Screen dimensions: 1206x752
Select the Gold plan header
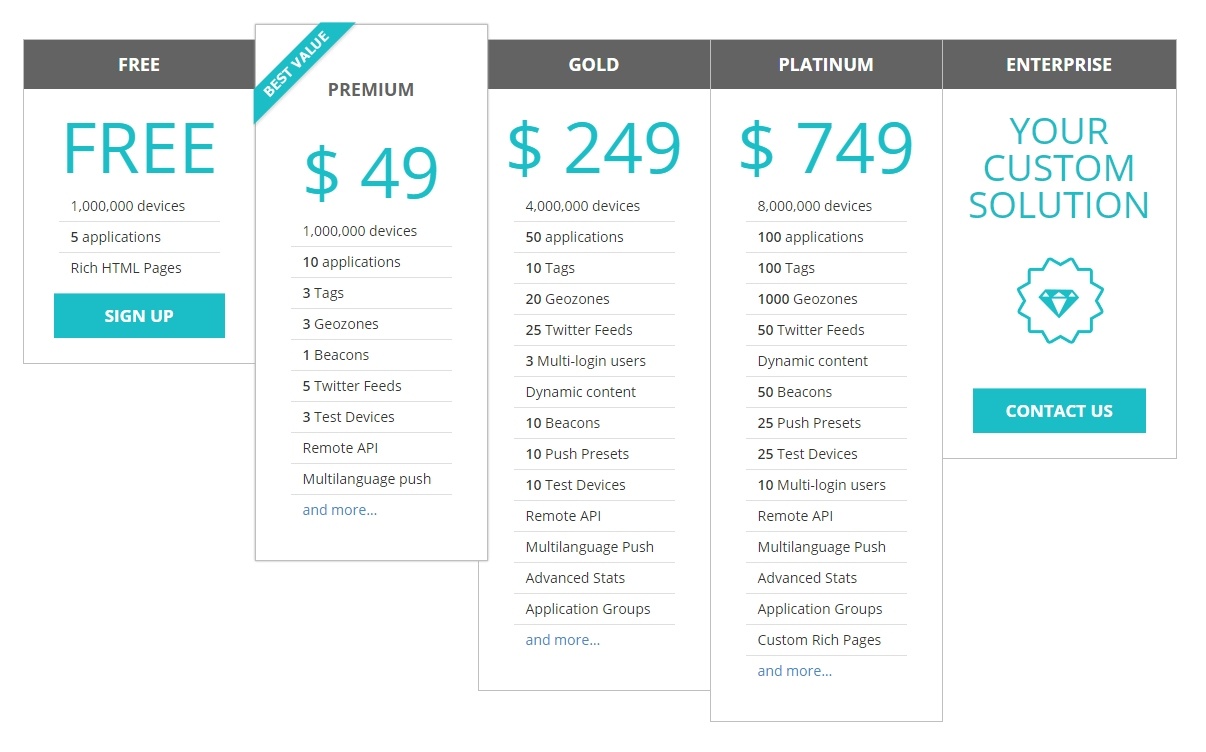point(594,64)
